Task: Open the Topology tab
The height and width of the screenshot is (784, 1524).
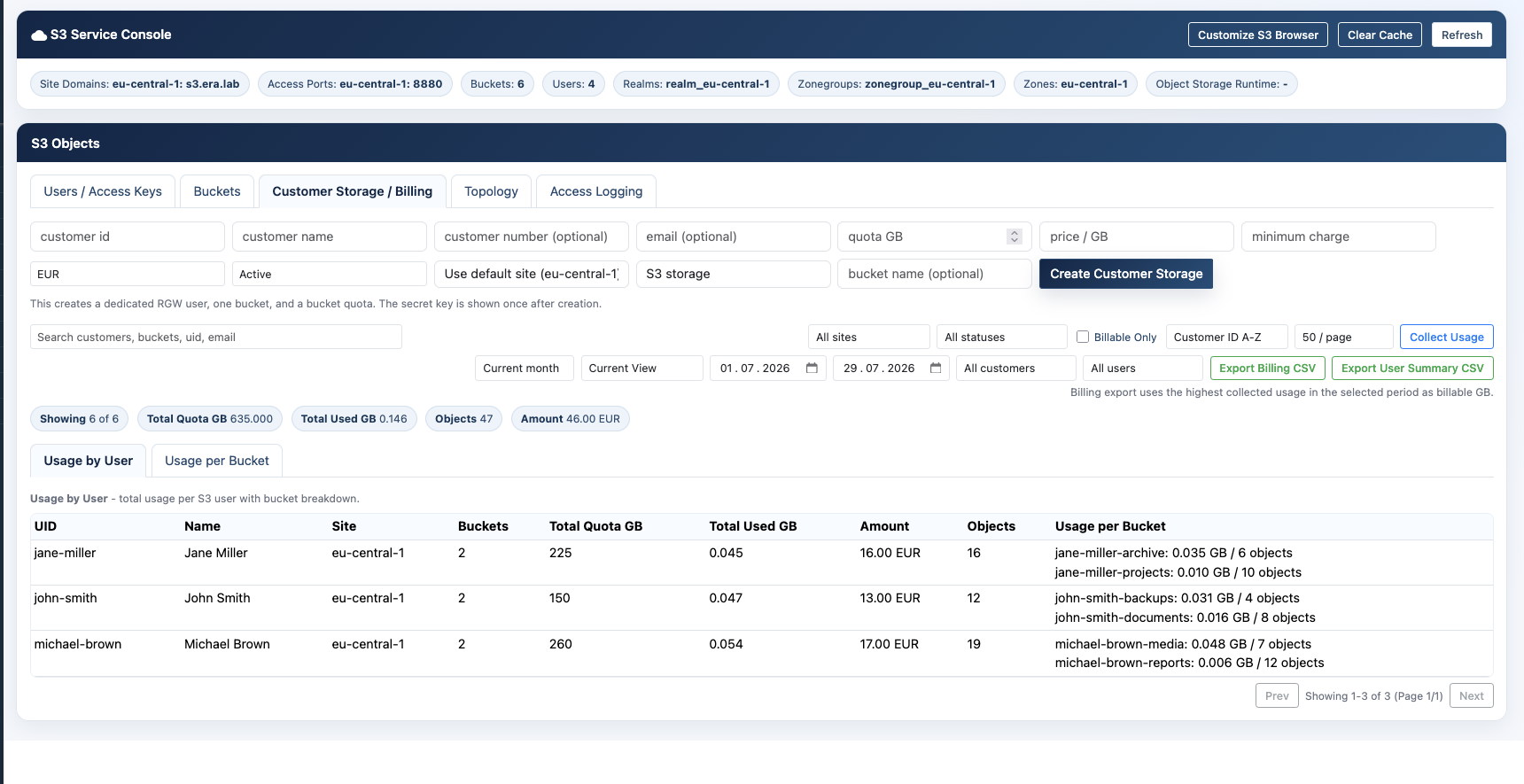Action: 491,191
